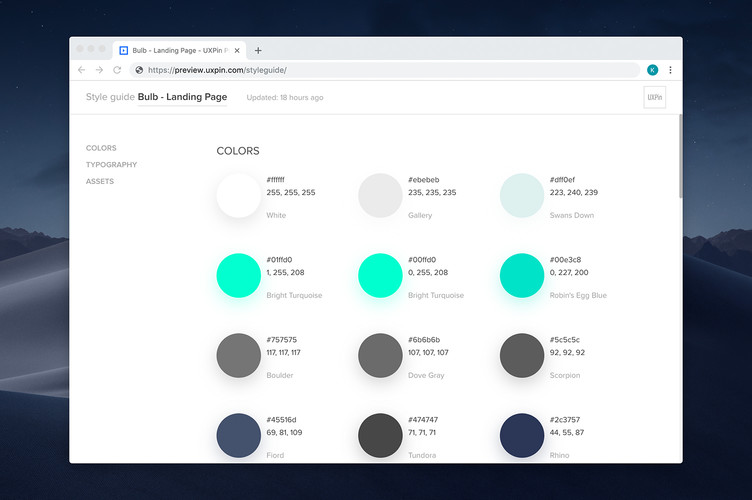Open the teal K profile avatar
The width and height of the screenshot is (752, 500).
pyautogui.click(x=652, y=70)
